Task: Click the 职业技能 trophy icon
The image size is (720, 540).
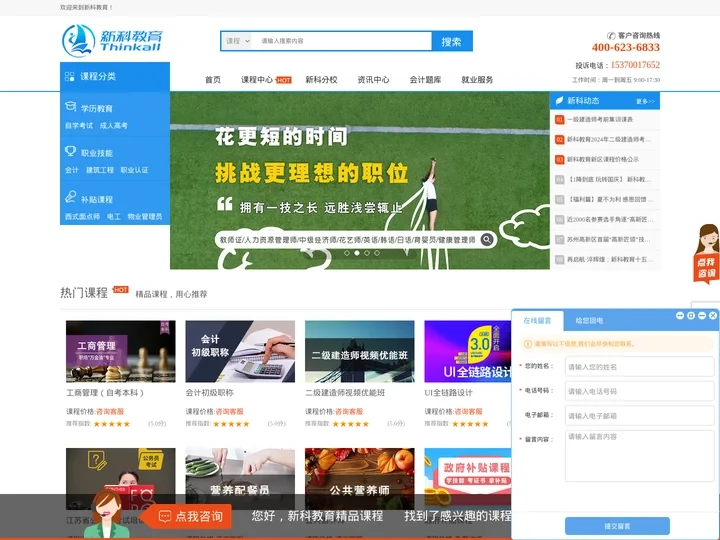Action: 70,151
